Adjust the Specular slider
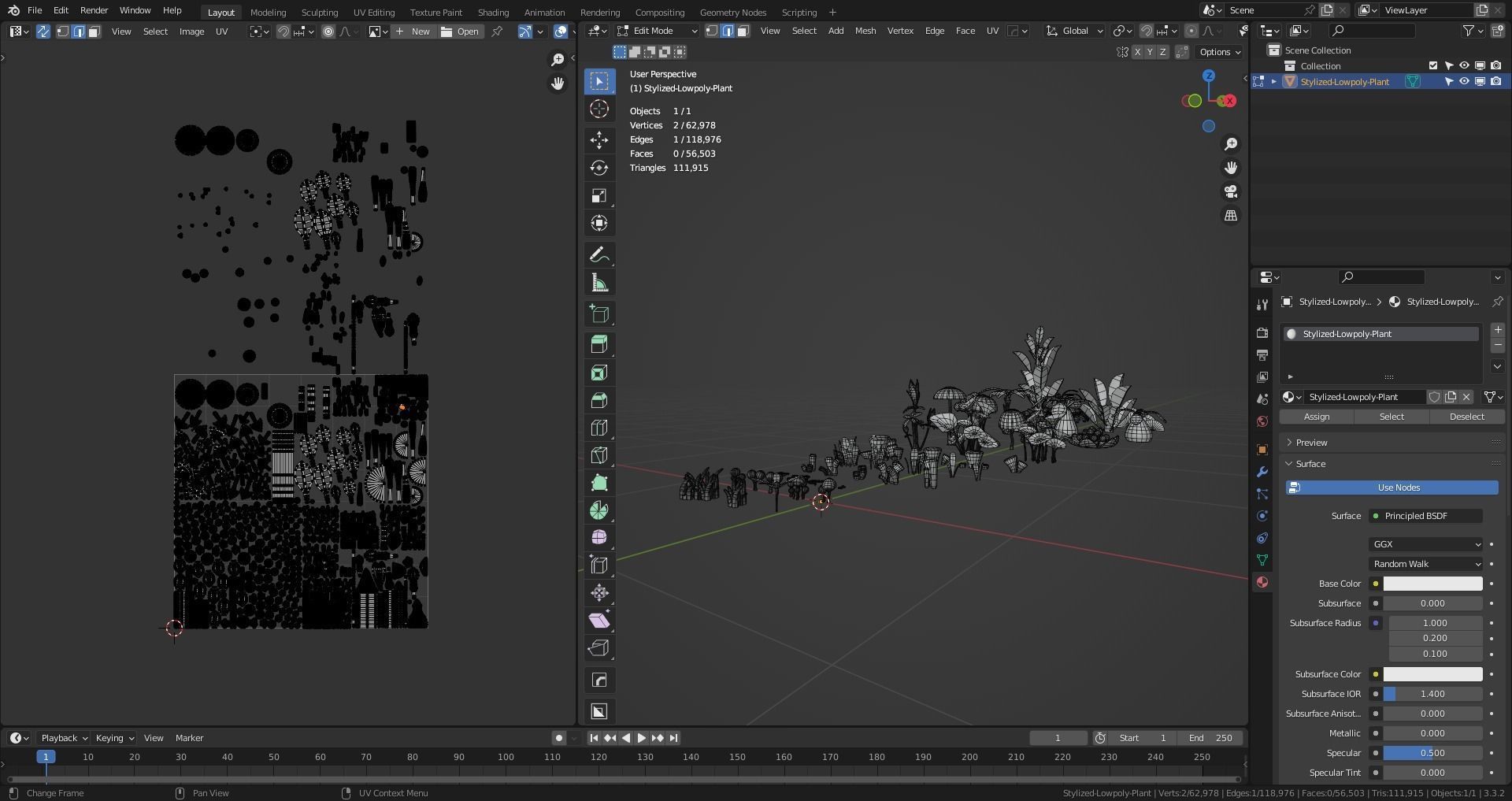This screenshot has width=1512, height=801. (x=1432, y=753)
